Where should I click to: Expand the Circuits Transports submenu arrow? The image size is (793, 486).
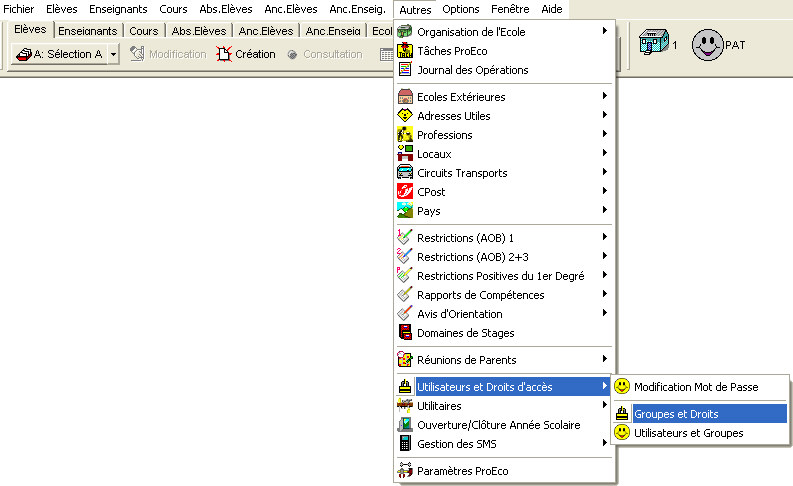coord(604,172)
